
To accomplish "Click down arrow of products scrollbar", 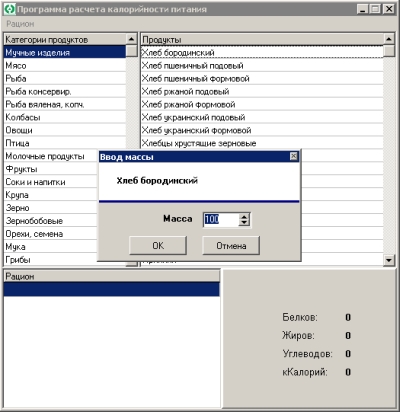I will tap(389, 260).
